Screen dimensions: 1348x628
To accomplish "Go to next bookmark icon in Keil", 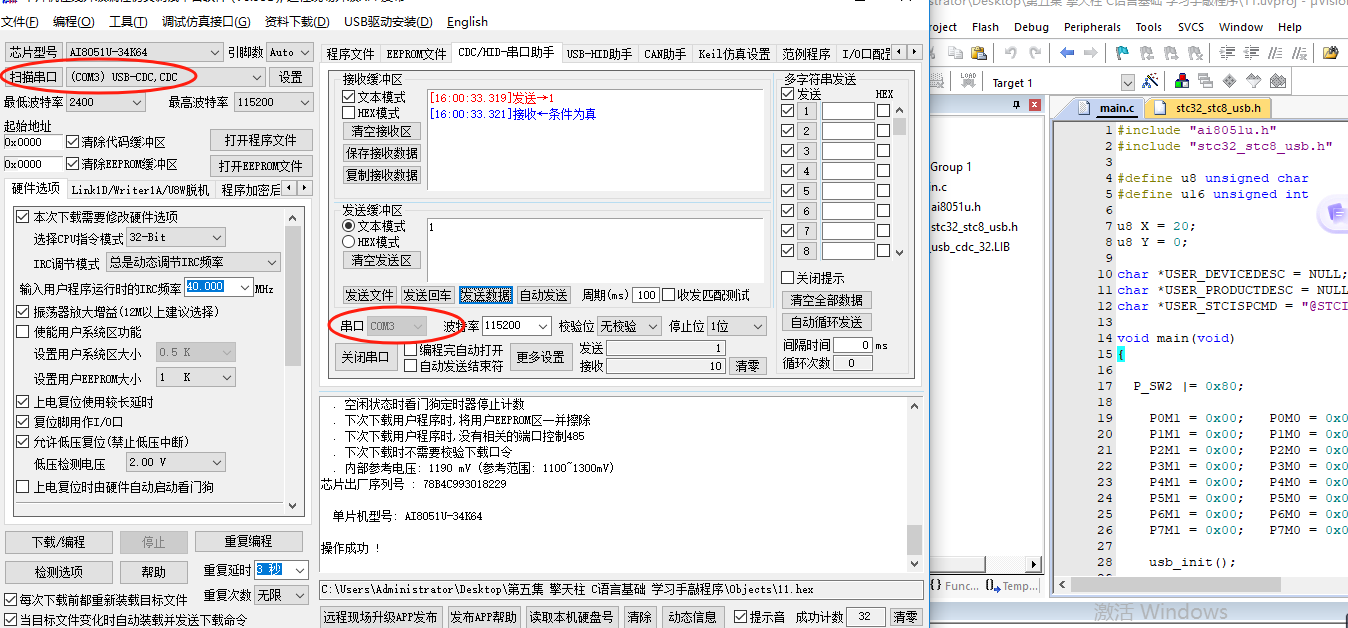I will [1171, 52].
